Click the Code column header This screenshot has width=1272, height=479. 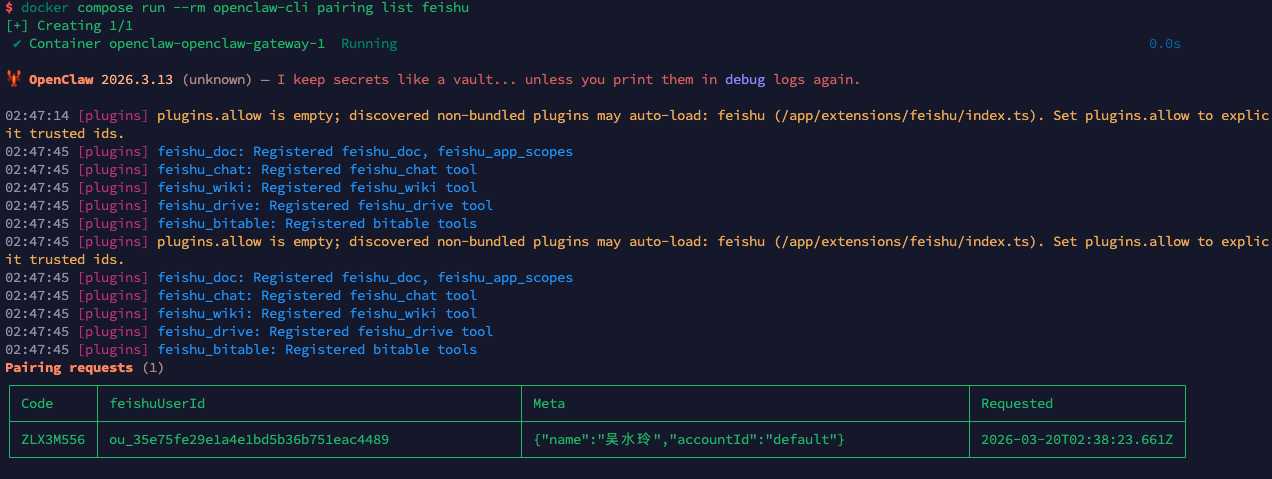tap(37, 403)
